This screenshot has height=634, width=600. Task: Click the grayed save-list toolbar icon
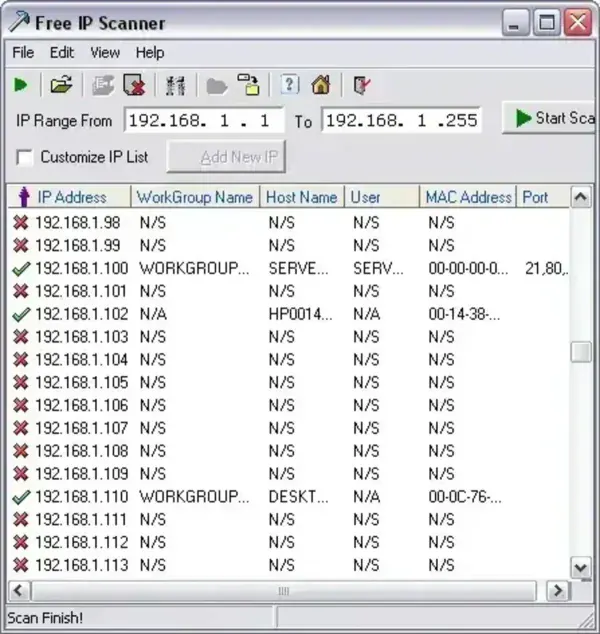point(103,85)
